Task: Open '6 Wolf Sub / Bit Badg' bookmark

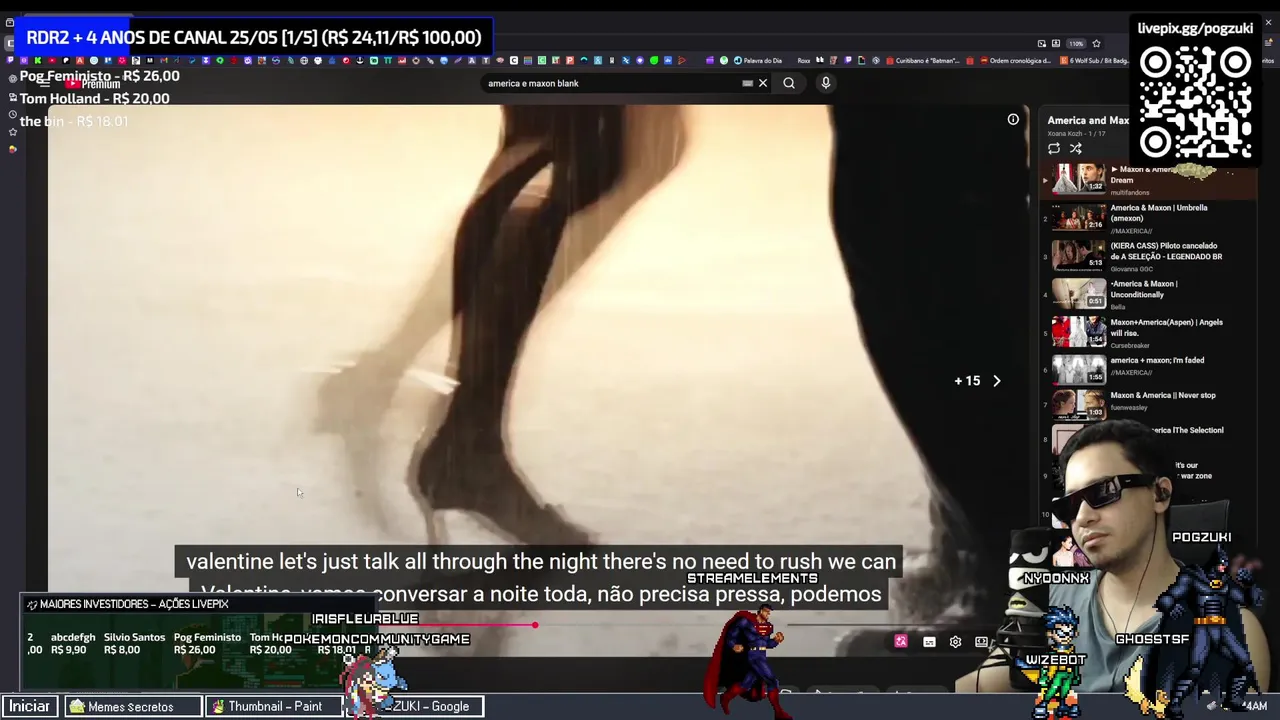Action: [1094, 61]
